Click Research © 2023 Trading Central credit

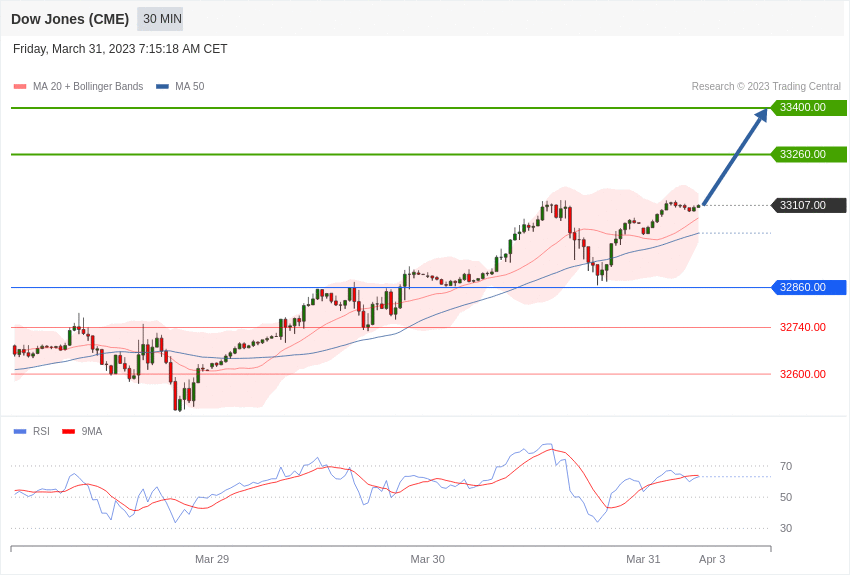tap(766, 86)
